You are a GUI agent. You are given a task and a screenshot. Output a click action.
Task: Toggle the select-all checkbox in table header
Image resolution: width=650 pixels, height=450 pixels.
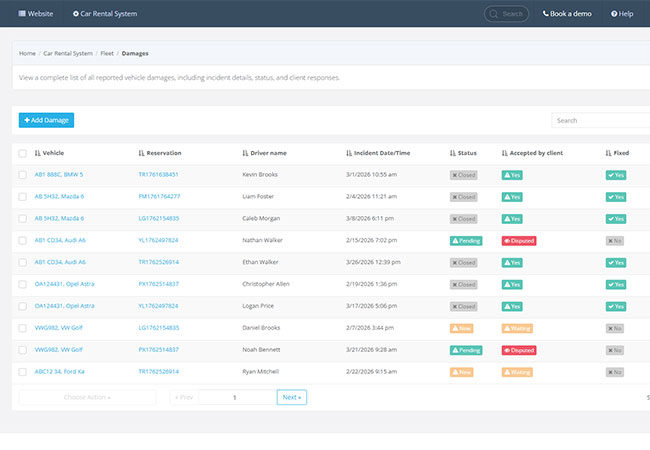pos(22,154)
